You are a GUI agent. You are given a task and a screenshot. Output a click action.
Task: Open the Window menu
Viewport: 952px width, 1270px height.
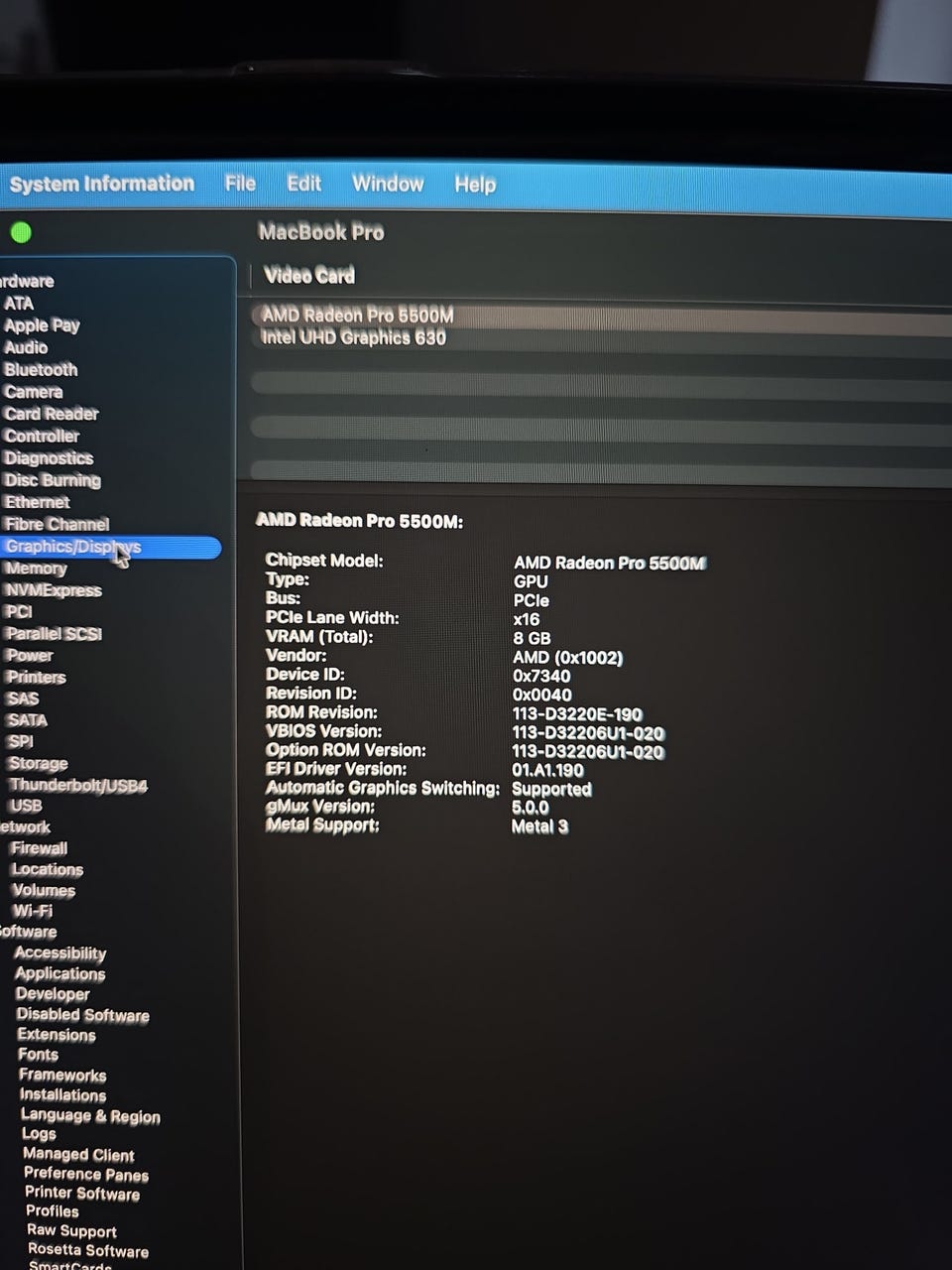[388, 184]
